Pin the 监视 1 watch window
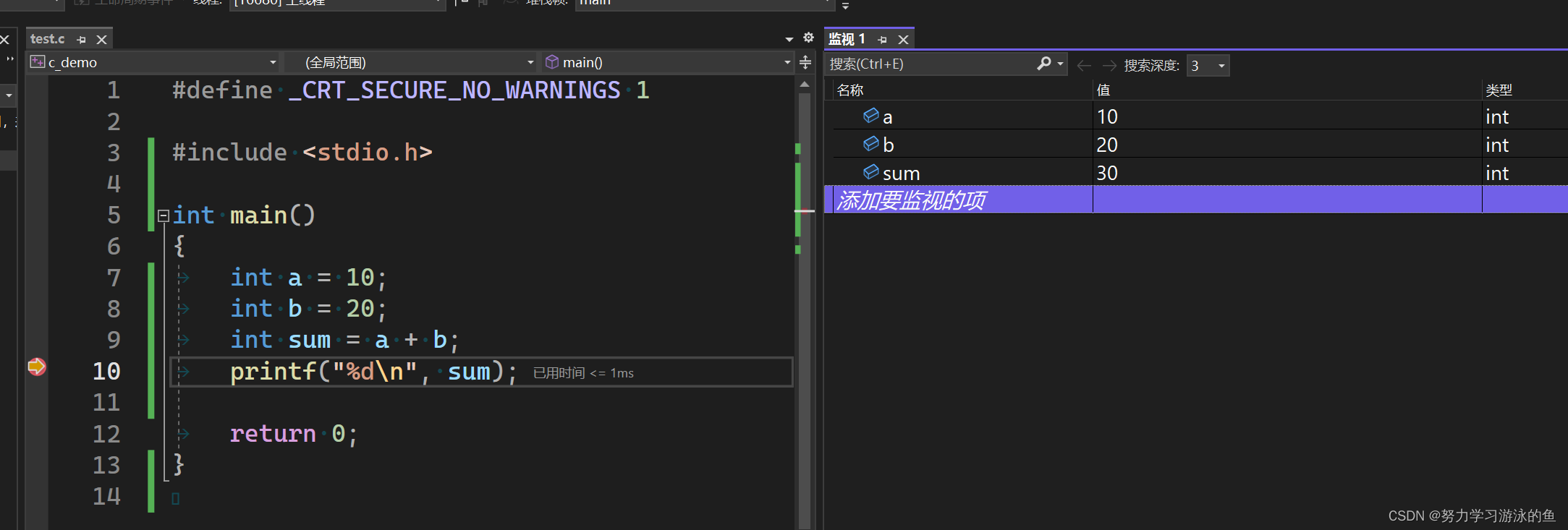1568x530 pixels. click(882, 40)
